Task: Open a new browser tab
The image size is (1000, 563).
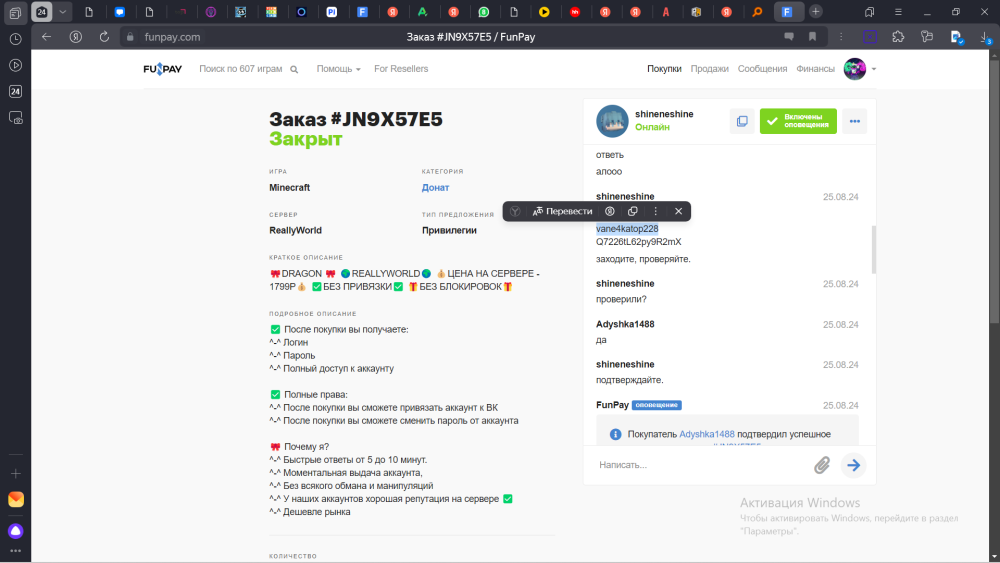Action: coord(816,11)
